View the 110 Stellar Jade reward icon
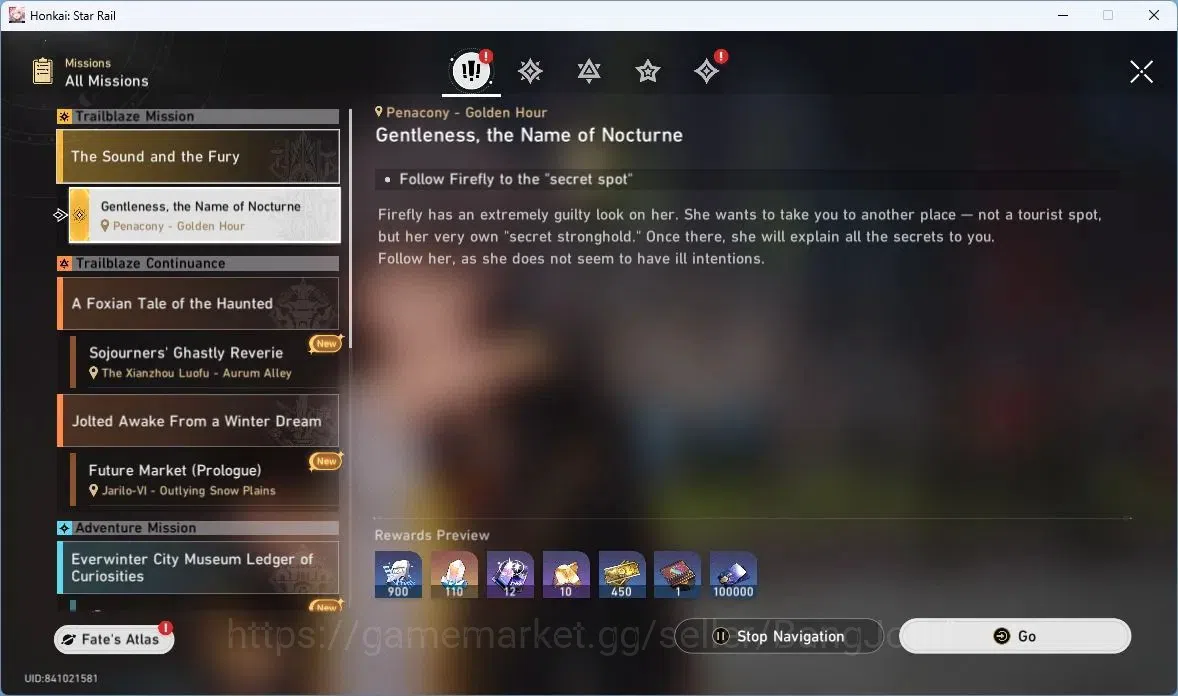 click(x=454, y=575)
